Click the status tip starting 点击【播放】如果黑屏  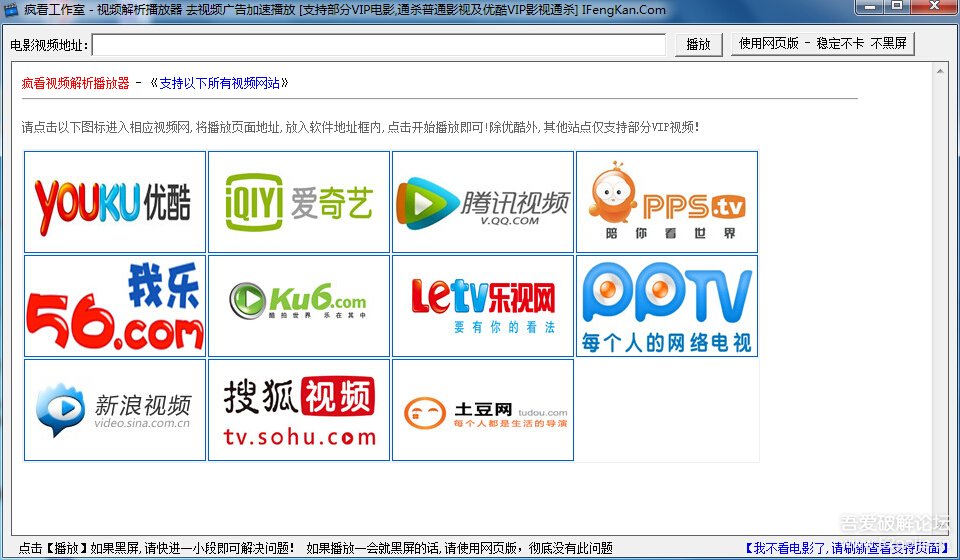(157, 548)
